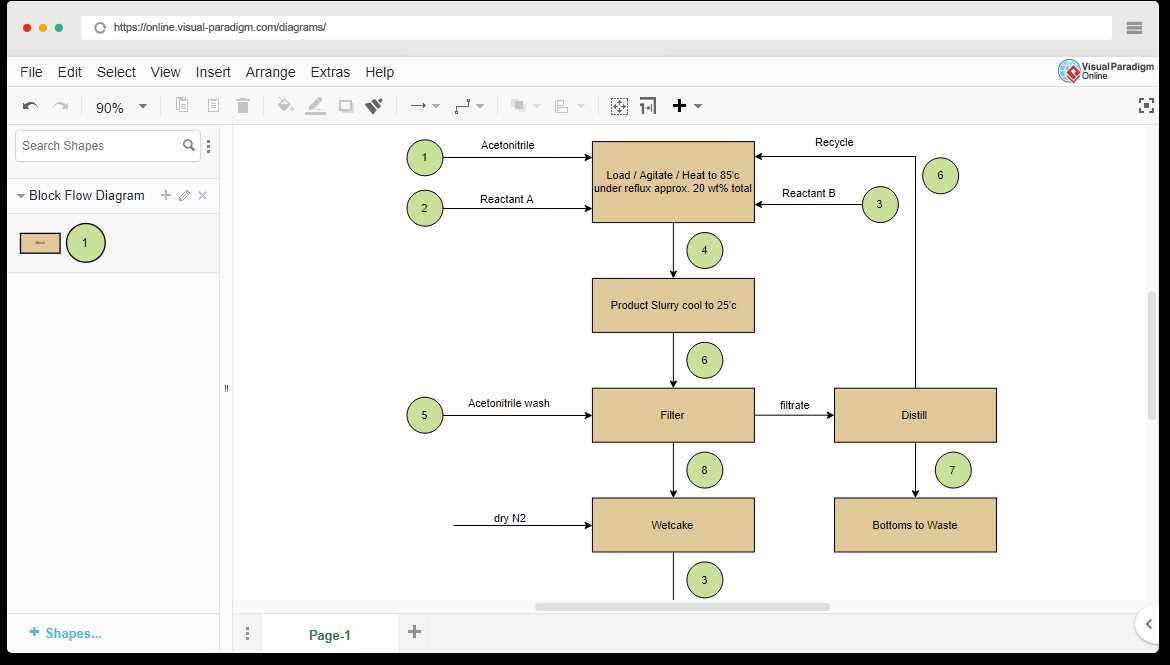Open the Edit menu

pyautogui.click(x=69, y=72)
